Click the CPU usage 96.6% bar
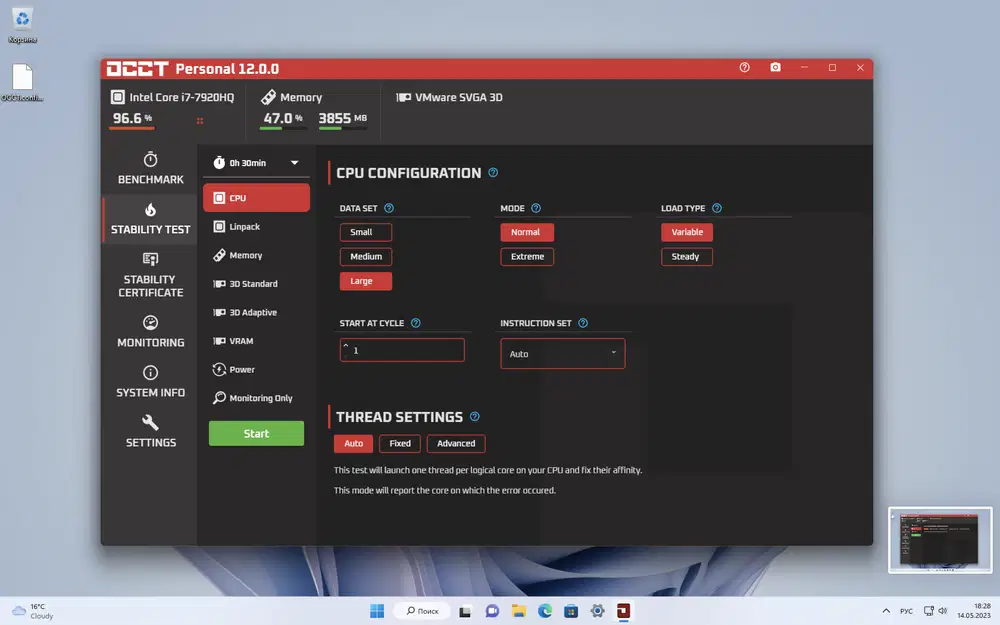 pos(132,128)
